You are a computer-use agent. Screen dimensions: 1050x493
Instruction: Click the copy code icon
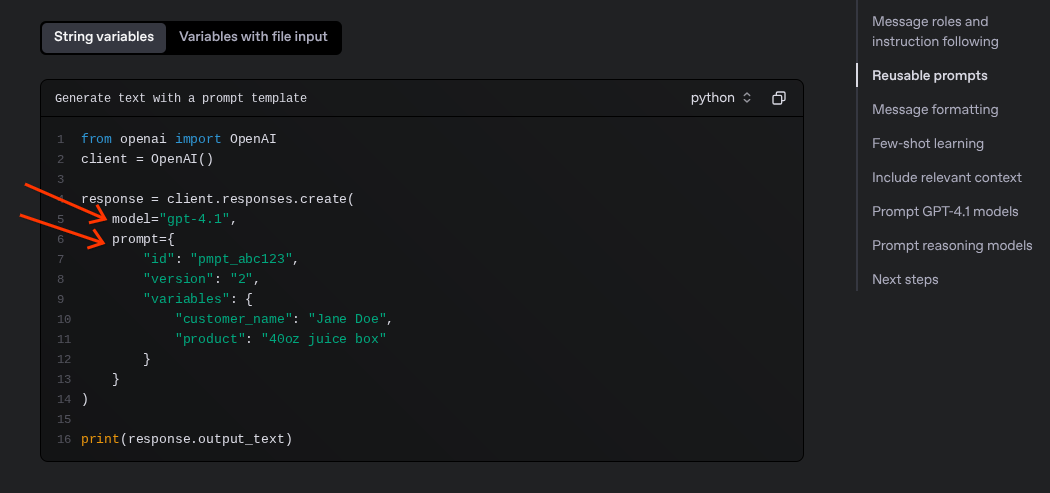coord(779,98)
